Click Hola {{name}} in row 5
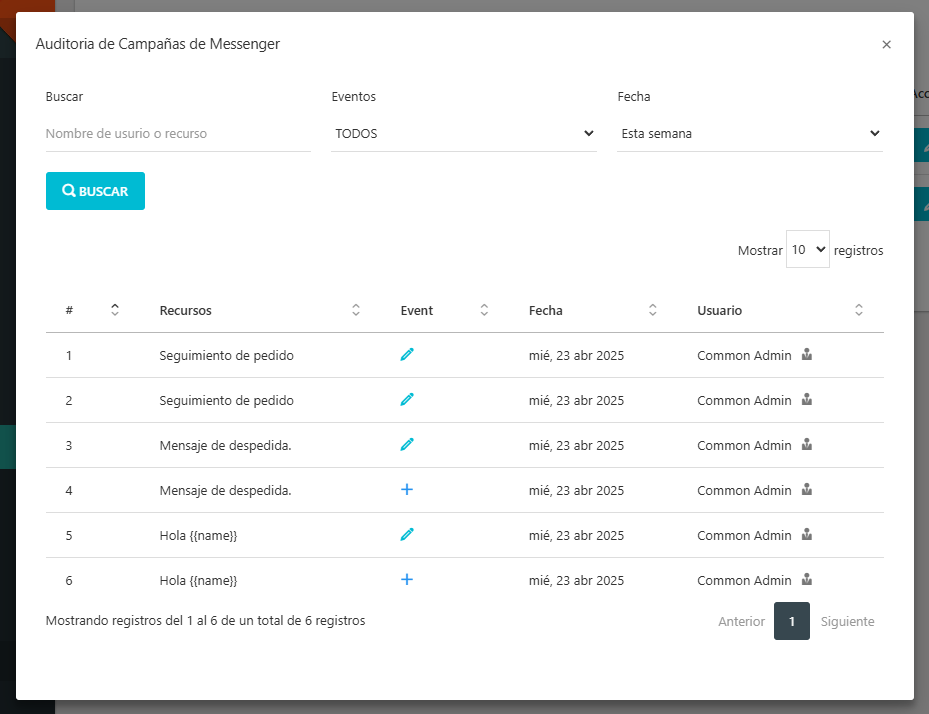 click(x=198, y=536)
